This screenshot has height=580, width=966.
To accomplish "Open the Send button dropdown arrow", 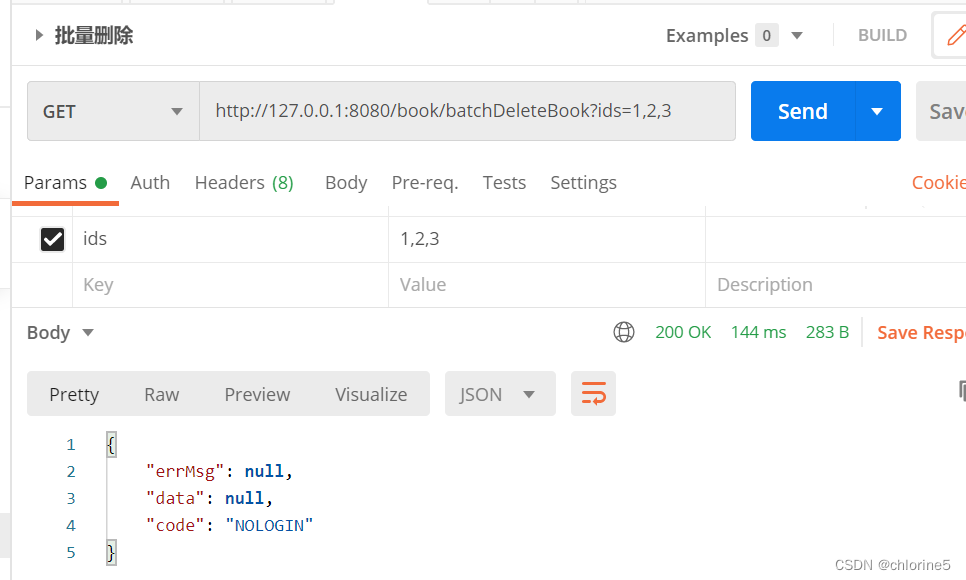I will click(877, 112).
